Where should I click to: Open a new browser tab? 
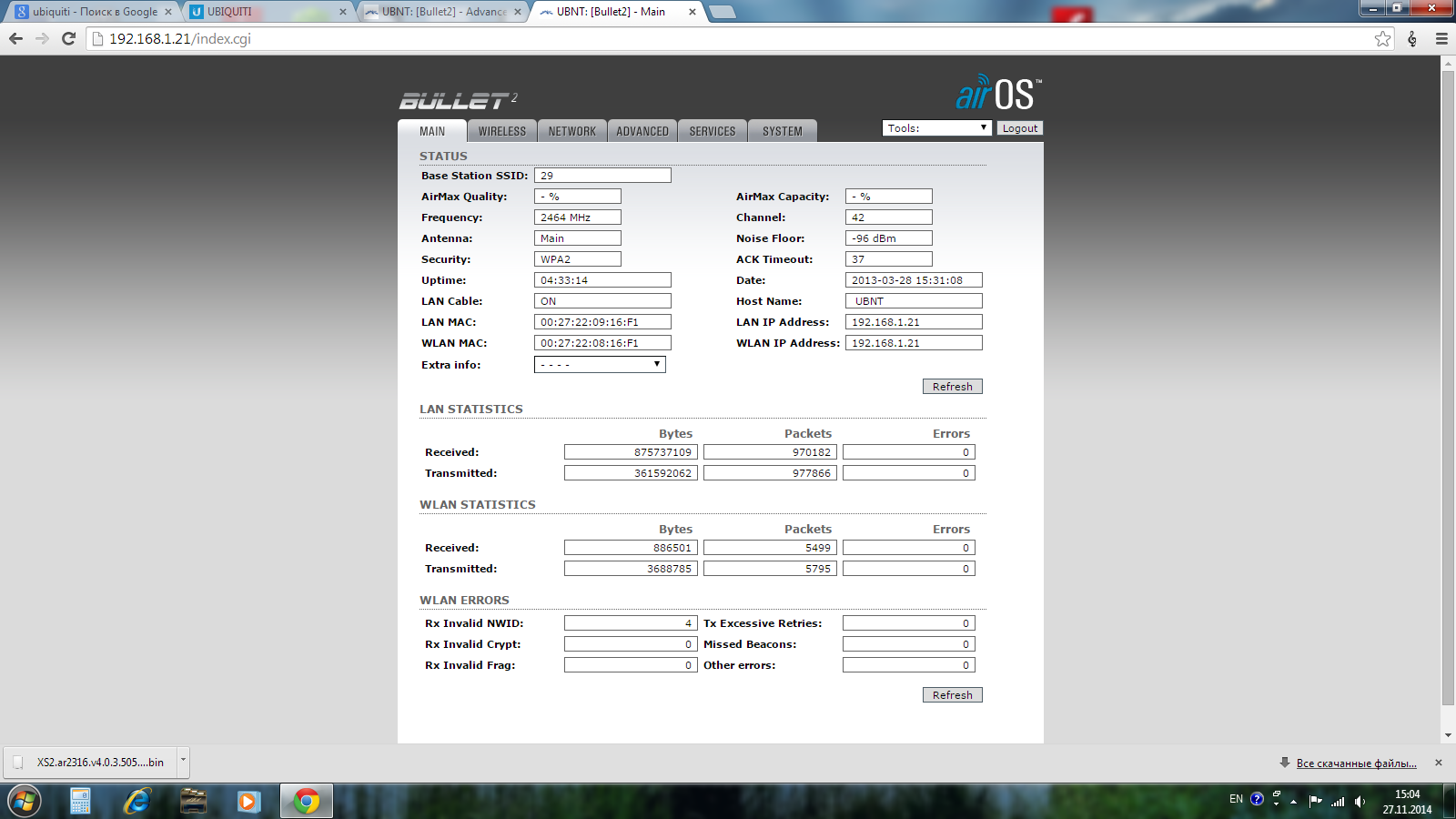point(722,12)
